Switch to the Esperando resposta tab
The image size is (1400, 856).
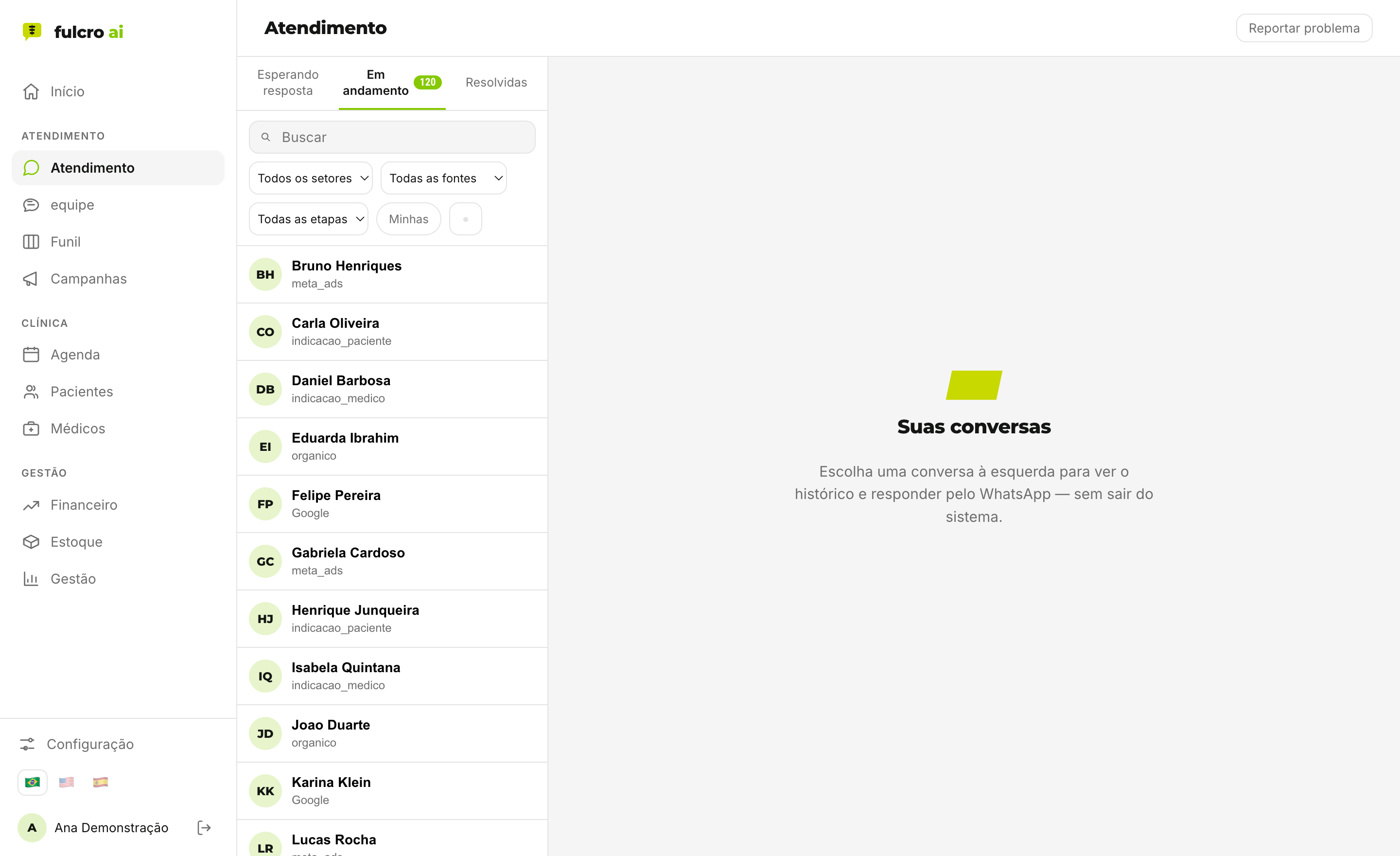click(x=288, y=82)
